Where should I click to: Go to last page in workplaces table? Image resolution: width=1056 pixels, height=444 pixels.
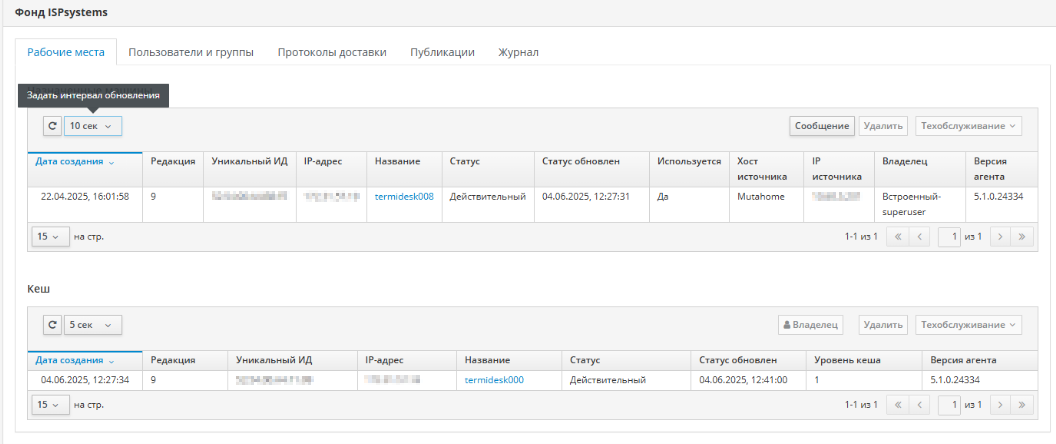1021,237
